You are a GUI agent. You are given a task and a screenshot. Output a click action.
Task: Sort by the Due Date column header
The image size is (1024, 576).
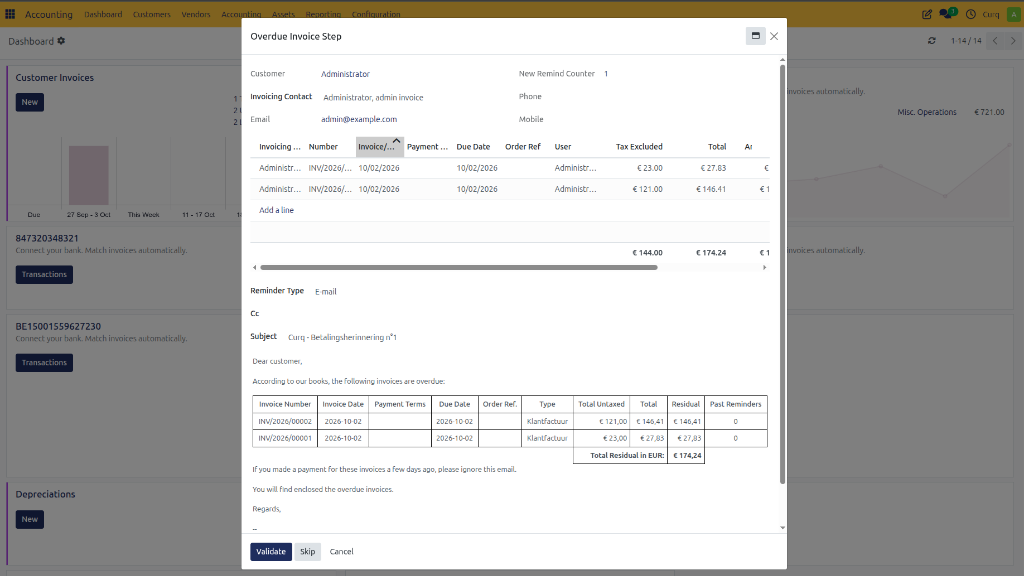(473, 147)
